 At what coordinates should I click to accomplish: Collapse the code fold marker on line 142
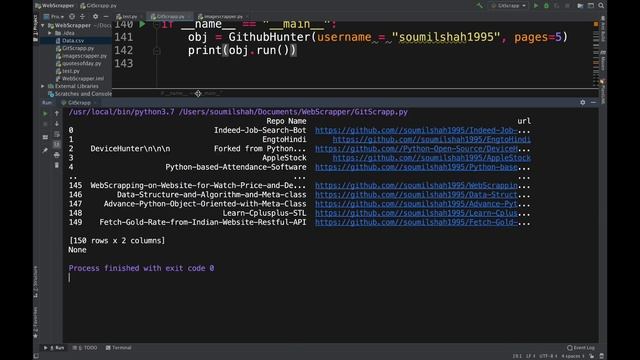[x=156, y=51]
